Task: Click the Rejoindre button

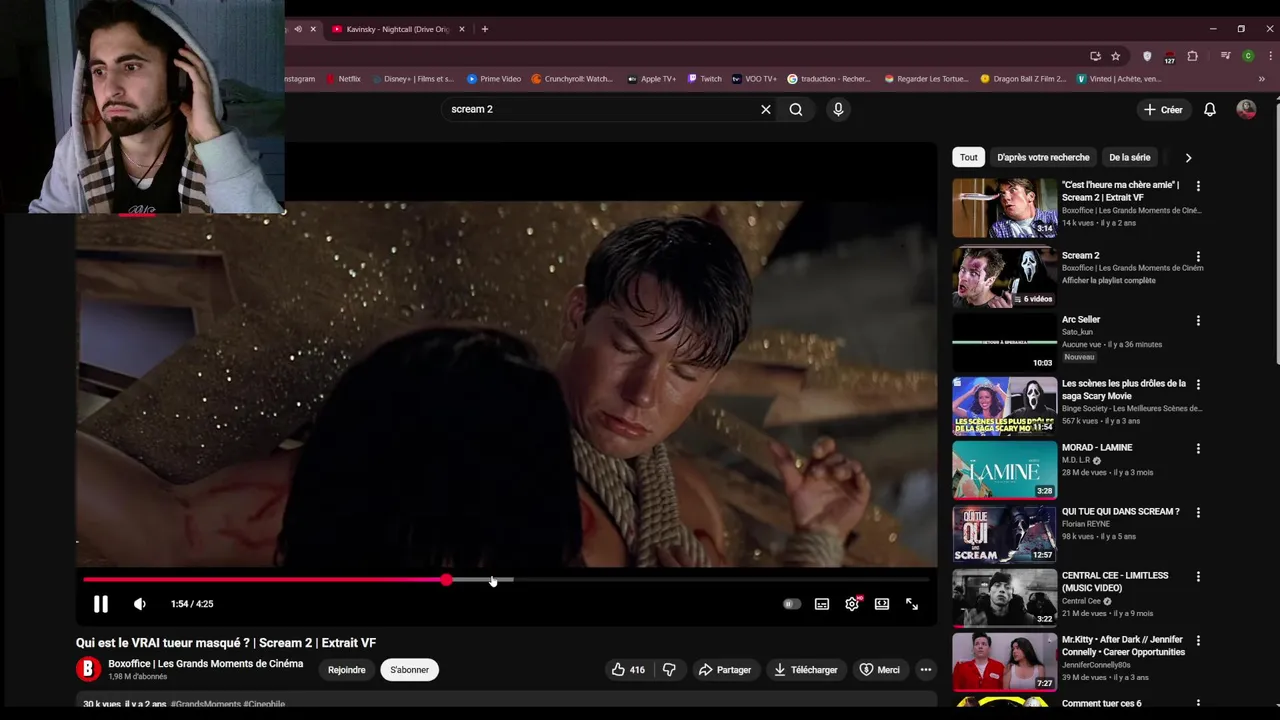Action: coord(347,670)
